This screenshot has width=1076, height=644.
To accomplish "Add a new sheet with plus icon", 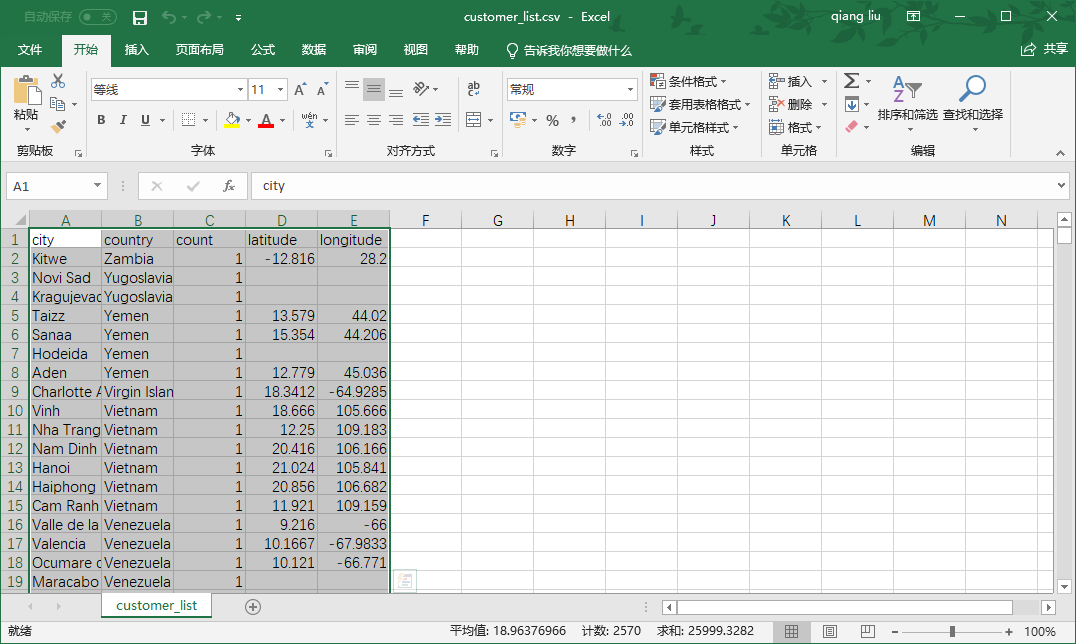I will [x=253, y=606].
